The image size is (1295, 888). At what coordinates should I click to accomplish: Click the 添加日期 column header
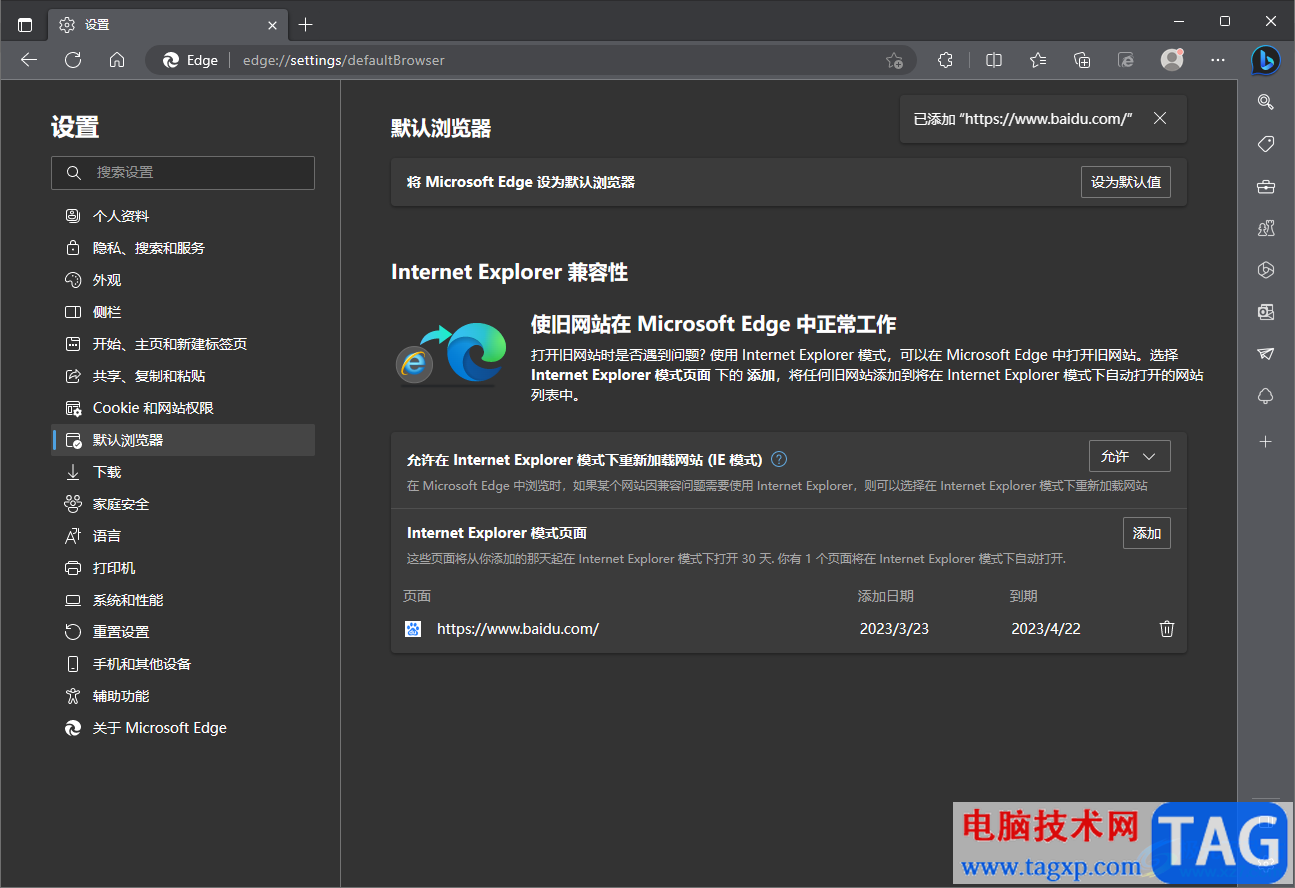coord(886,596)
